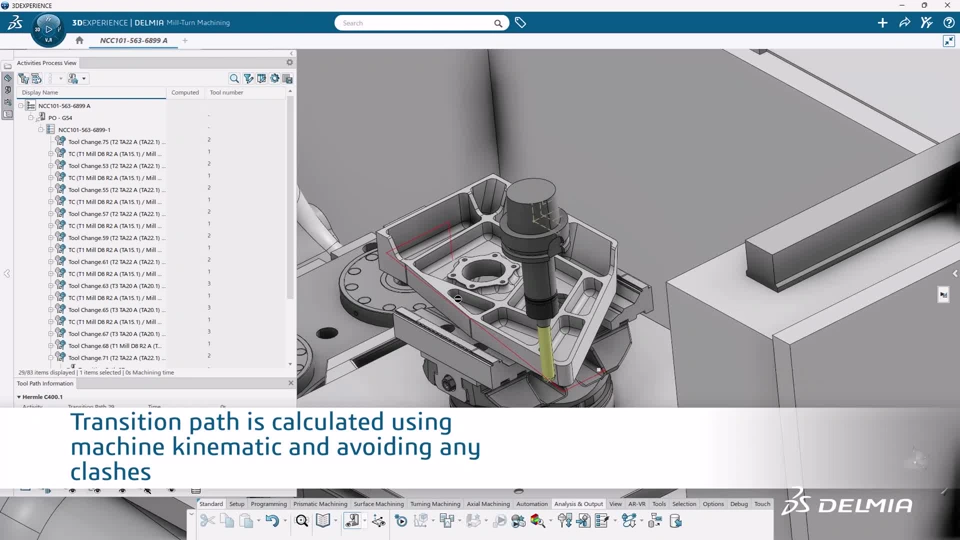Open the Help question mark icon
The image size is (960, 540).
click(948, 23)
